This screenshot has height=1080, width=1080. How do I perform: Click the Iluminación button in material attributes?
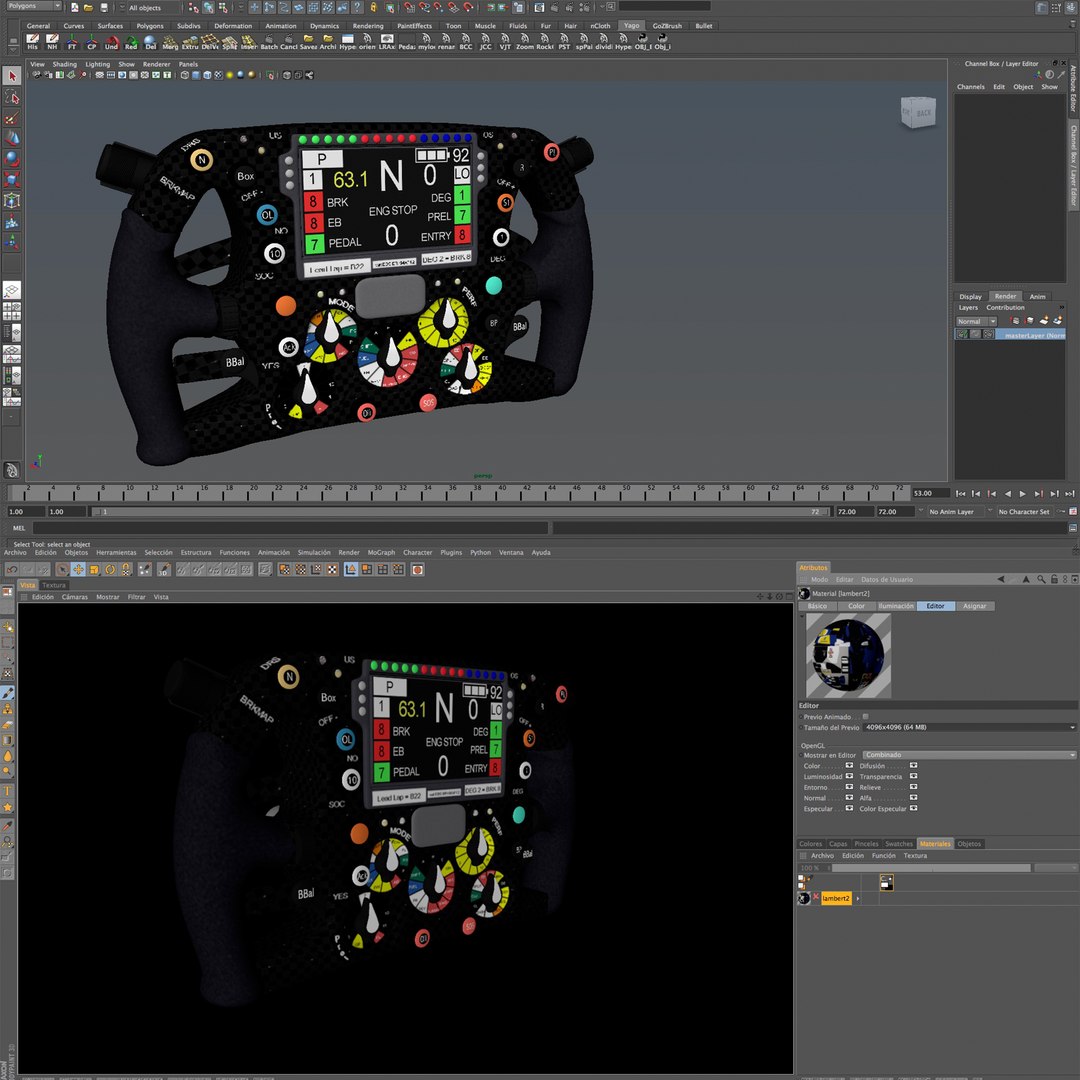(x=895, y=606)
